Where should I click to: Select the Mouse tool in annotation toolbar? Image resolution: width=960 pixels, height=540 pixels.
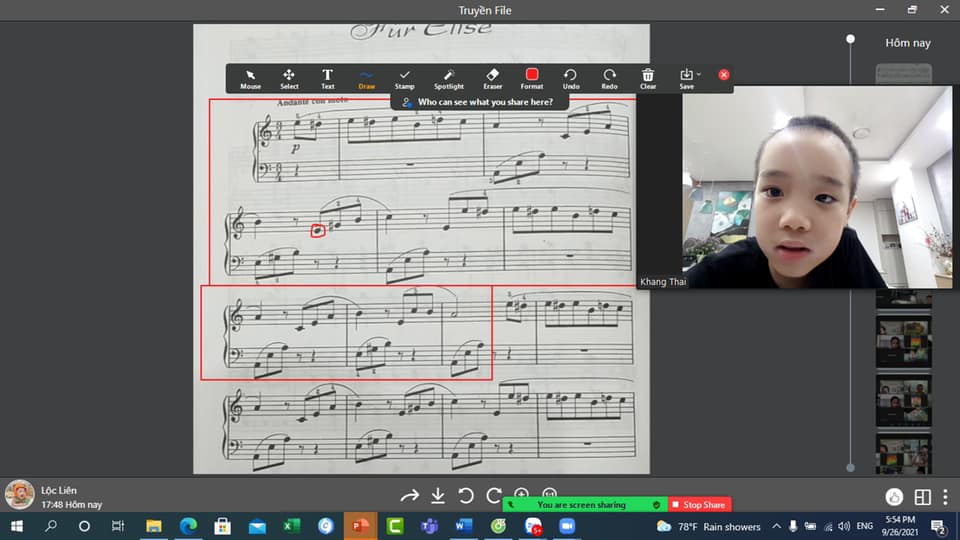click(x=250, y=78)
